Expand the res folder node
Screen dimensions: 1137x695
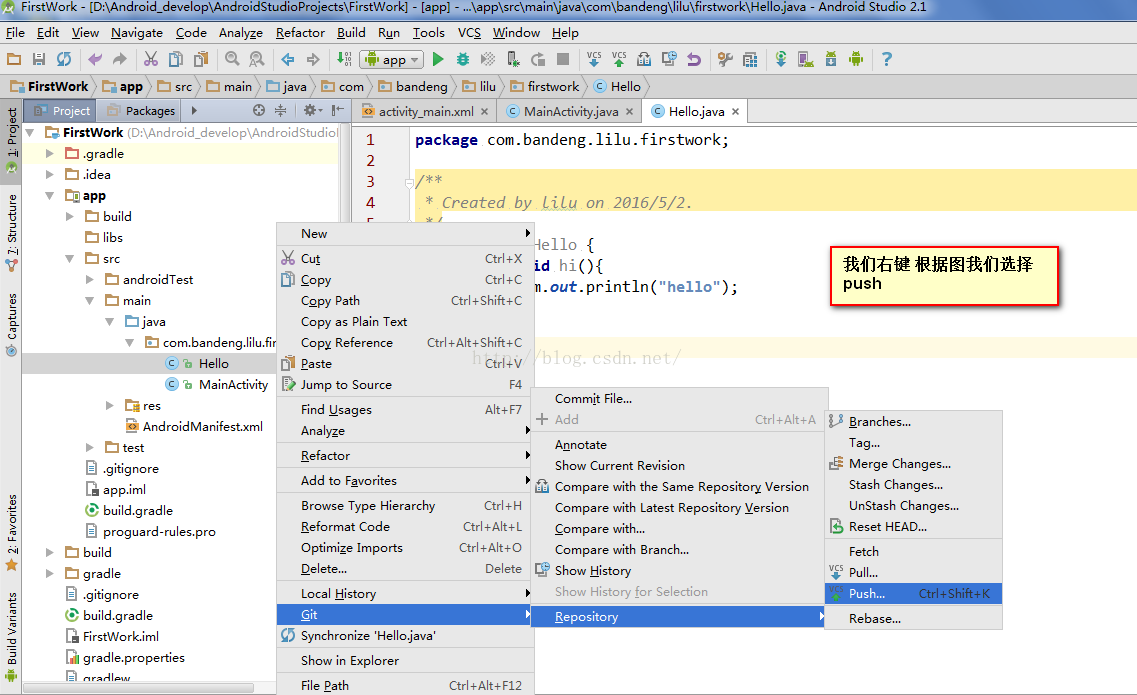(x=110, y=406)
